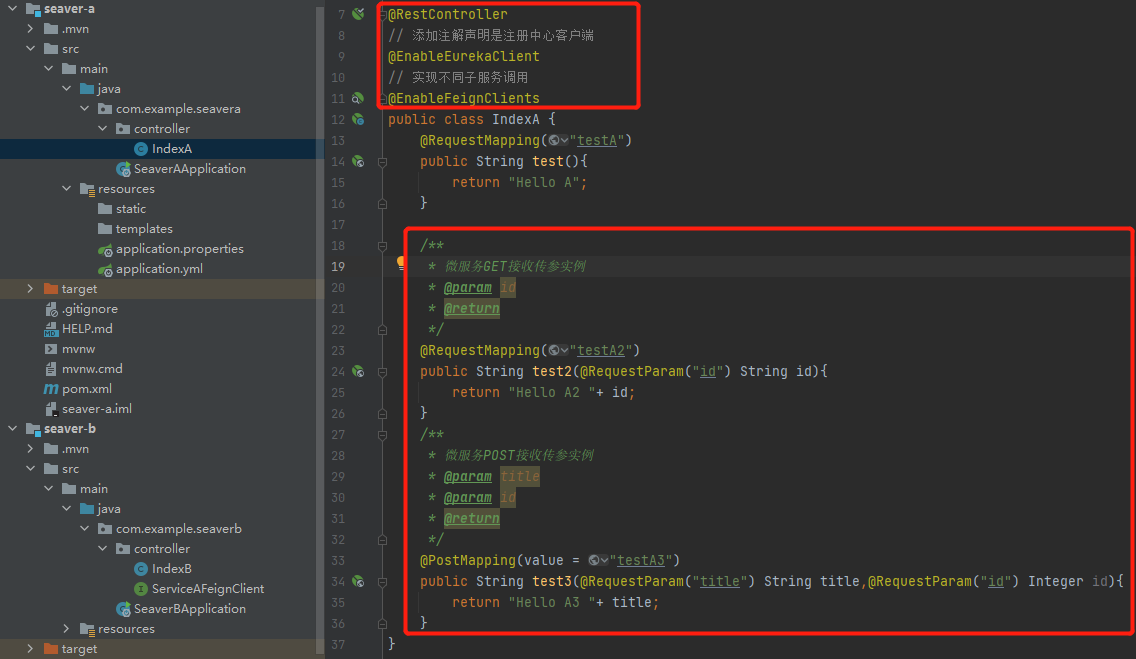Click the gutter icon beside line 11

(358, 98)
